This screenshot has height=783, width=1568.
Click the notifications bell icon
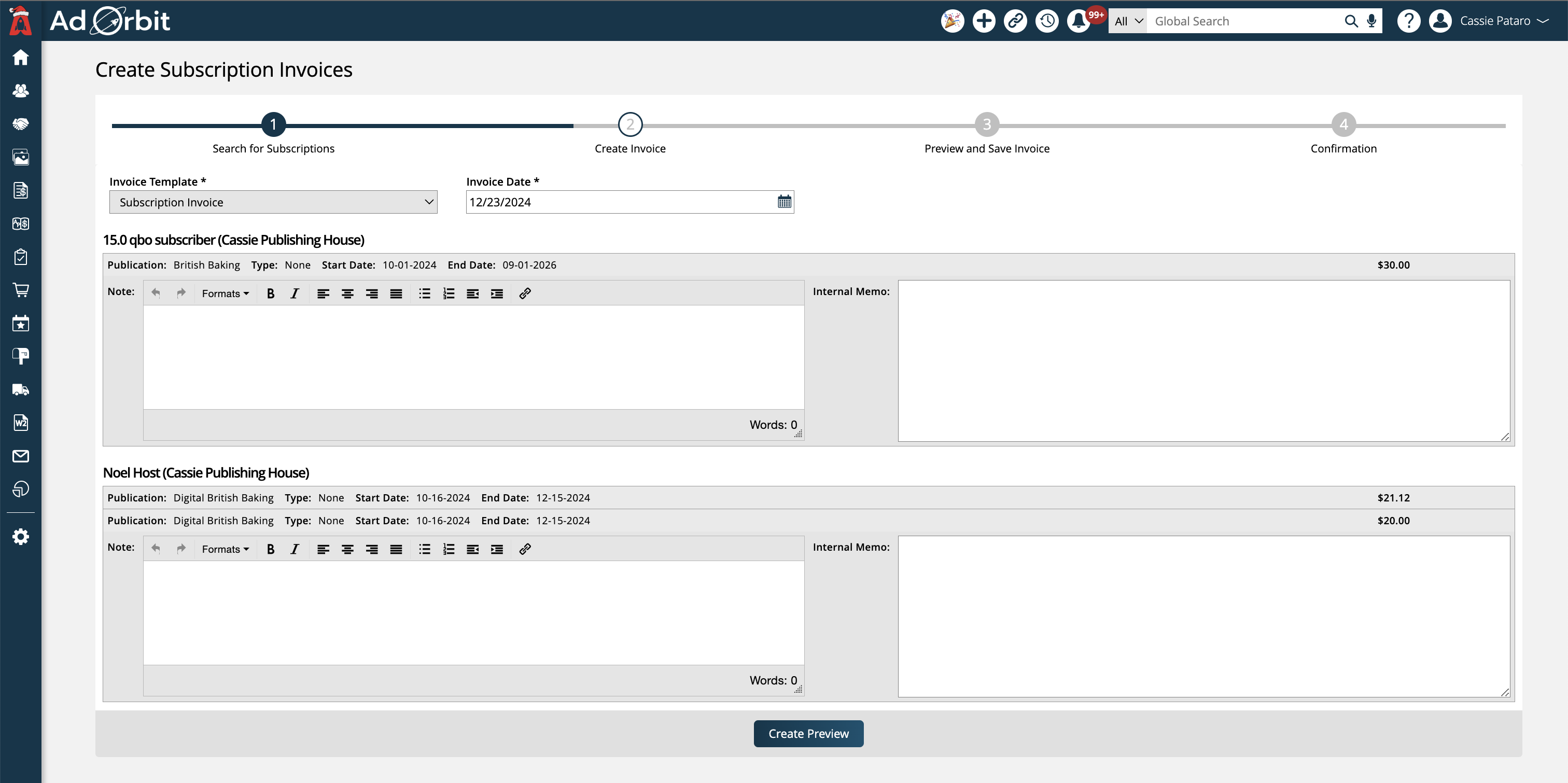tap(1079, 20)
